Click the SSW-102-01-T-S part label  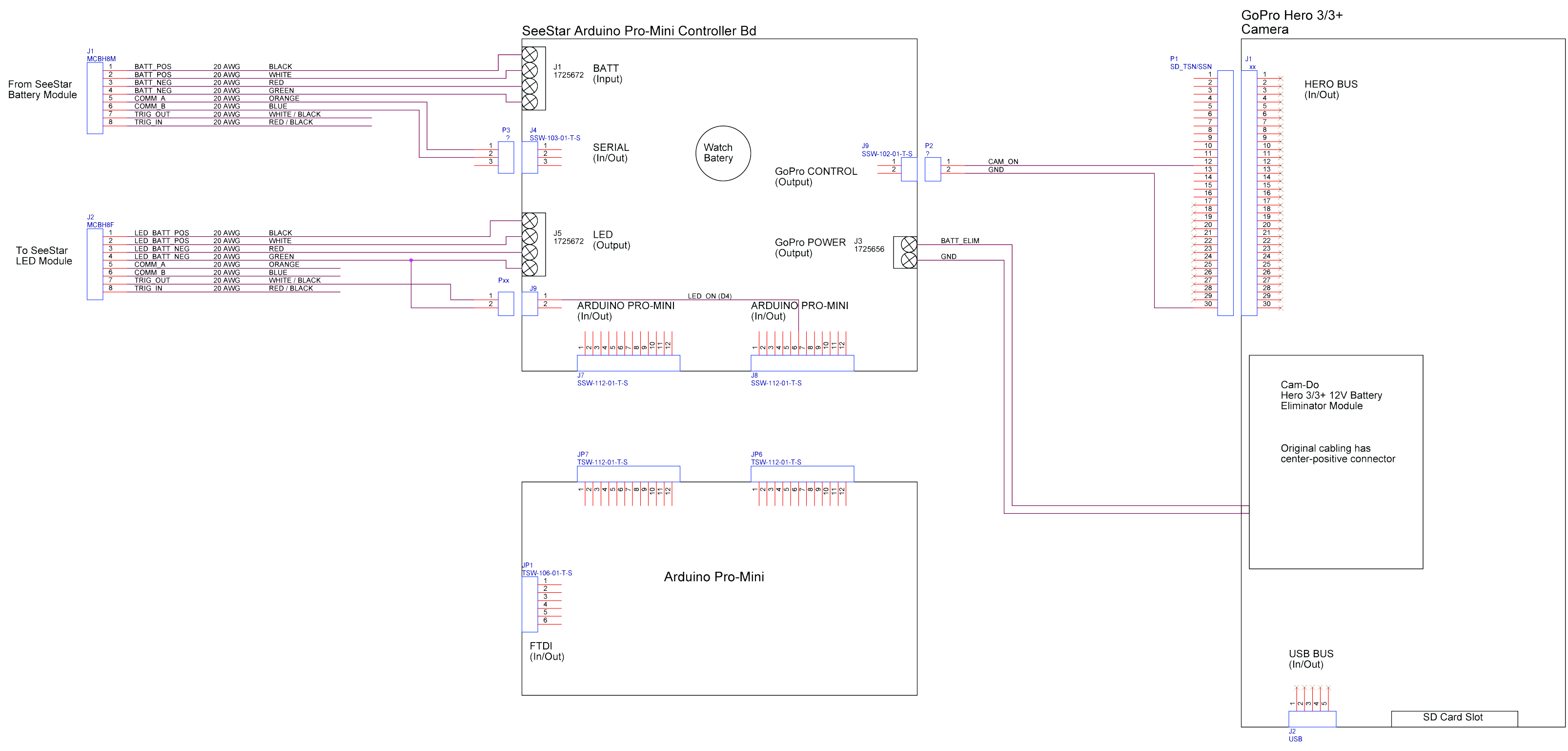tap(887, 154)
